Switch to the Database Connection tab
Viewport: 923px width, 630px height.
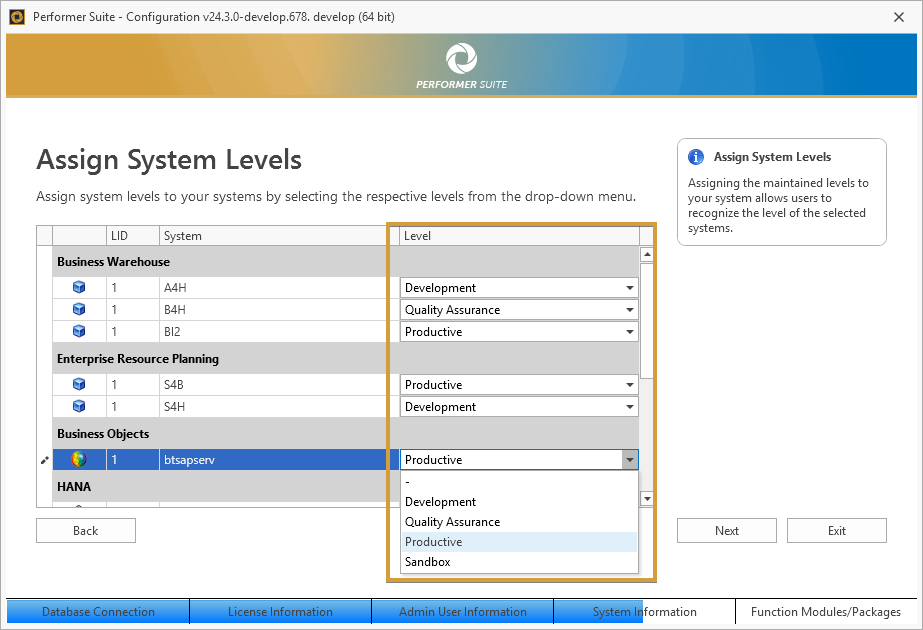98,612
